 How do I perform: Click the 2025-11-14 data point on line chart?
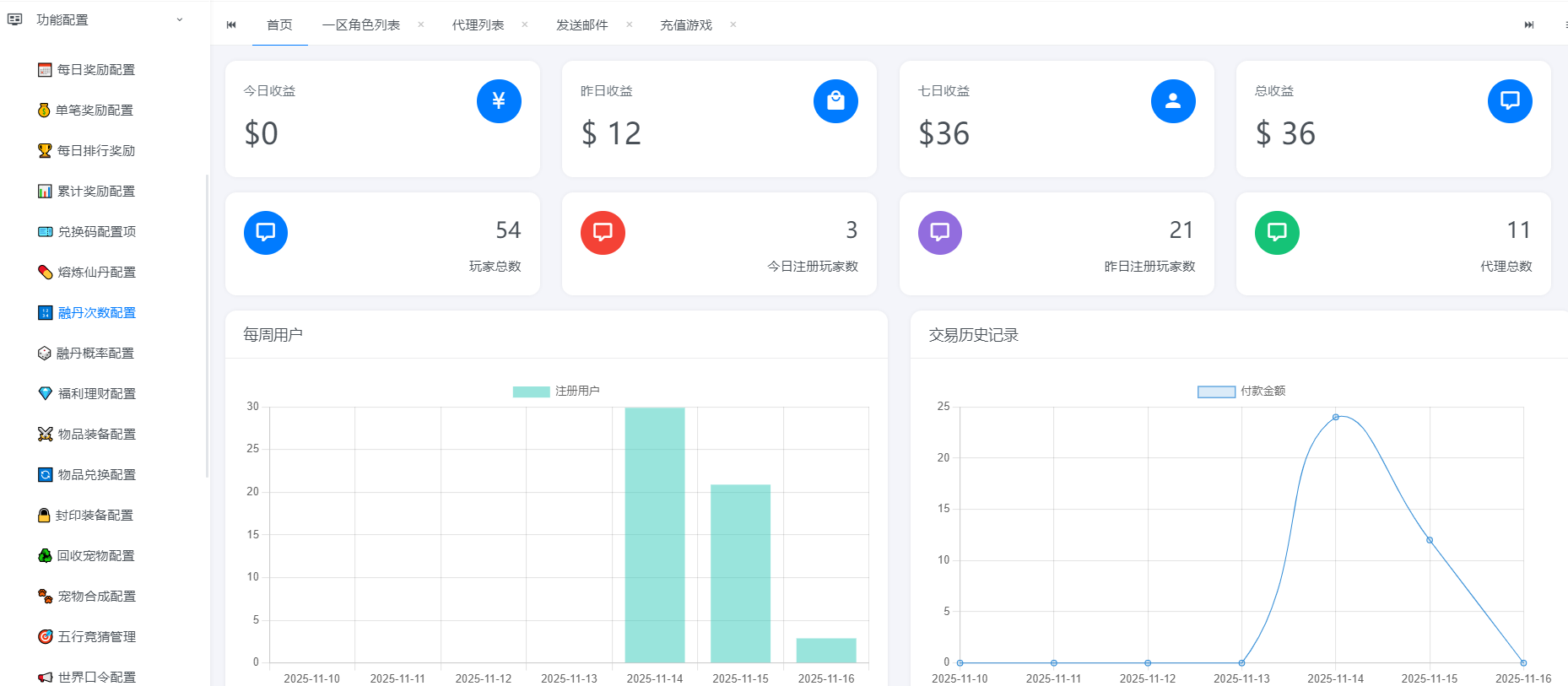pos(1335,417)
